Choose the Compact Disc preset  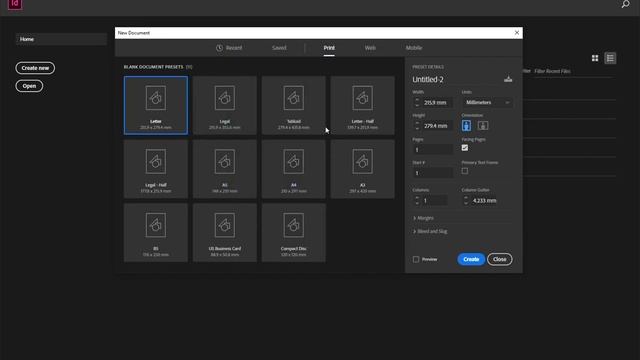293,233
